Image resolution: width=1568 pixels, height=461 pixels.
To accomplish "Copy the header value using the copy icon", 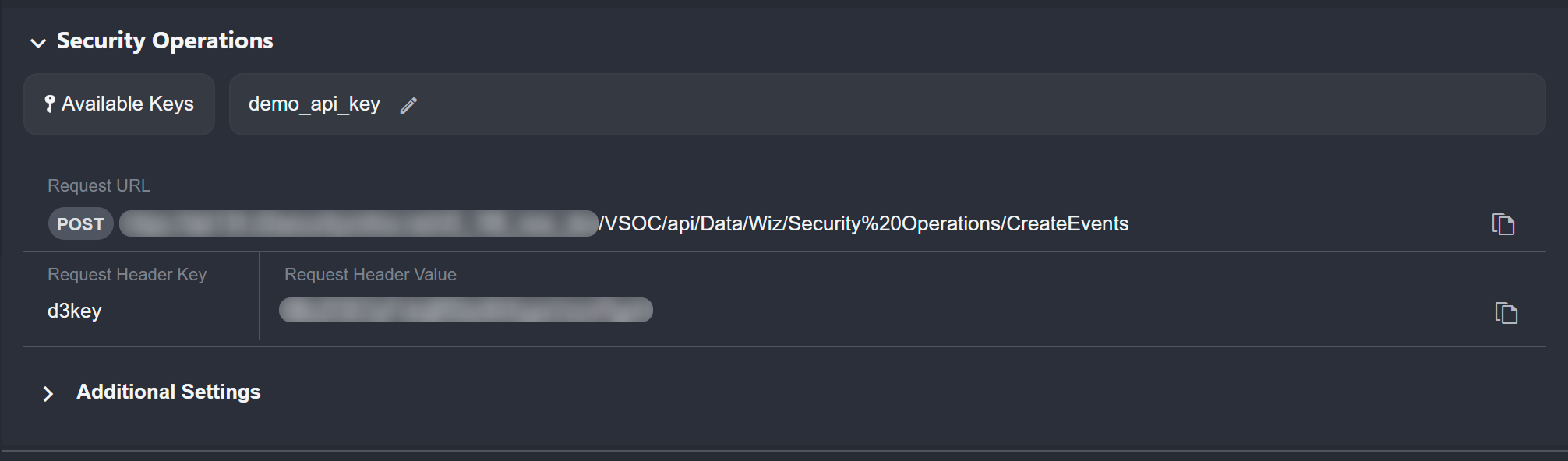I will 1506,313.
